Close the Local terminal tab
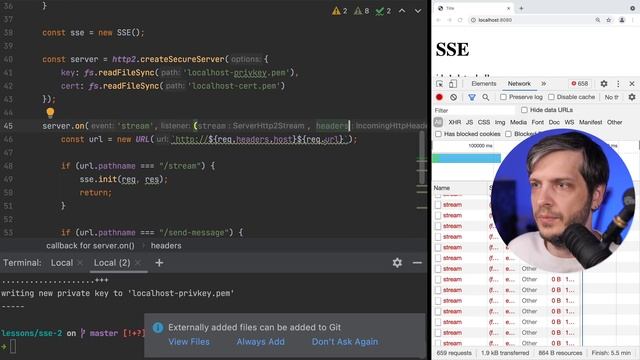This screenshot has height=360, width=640. pos(80,263)
